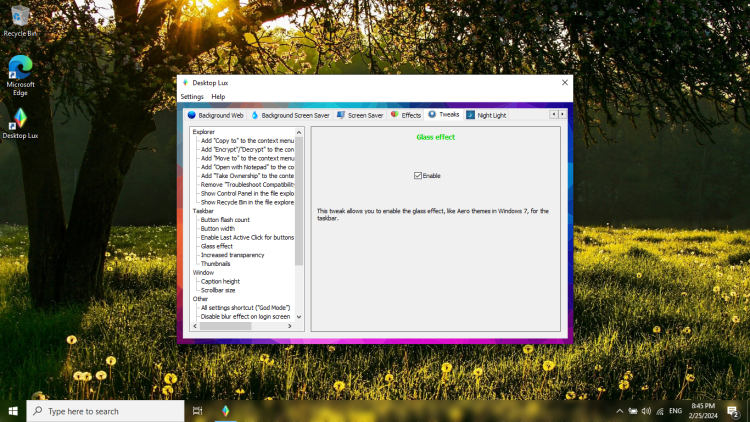The width and height of the screenshot is (750, 422).
Task: Click the Screen Saver tab icon
Action: pyautogui.click(x=341, y=115)
